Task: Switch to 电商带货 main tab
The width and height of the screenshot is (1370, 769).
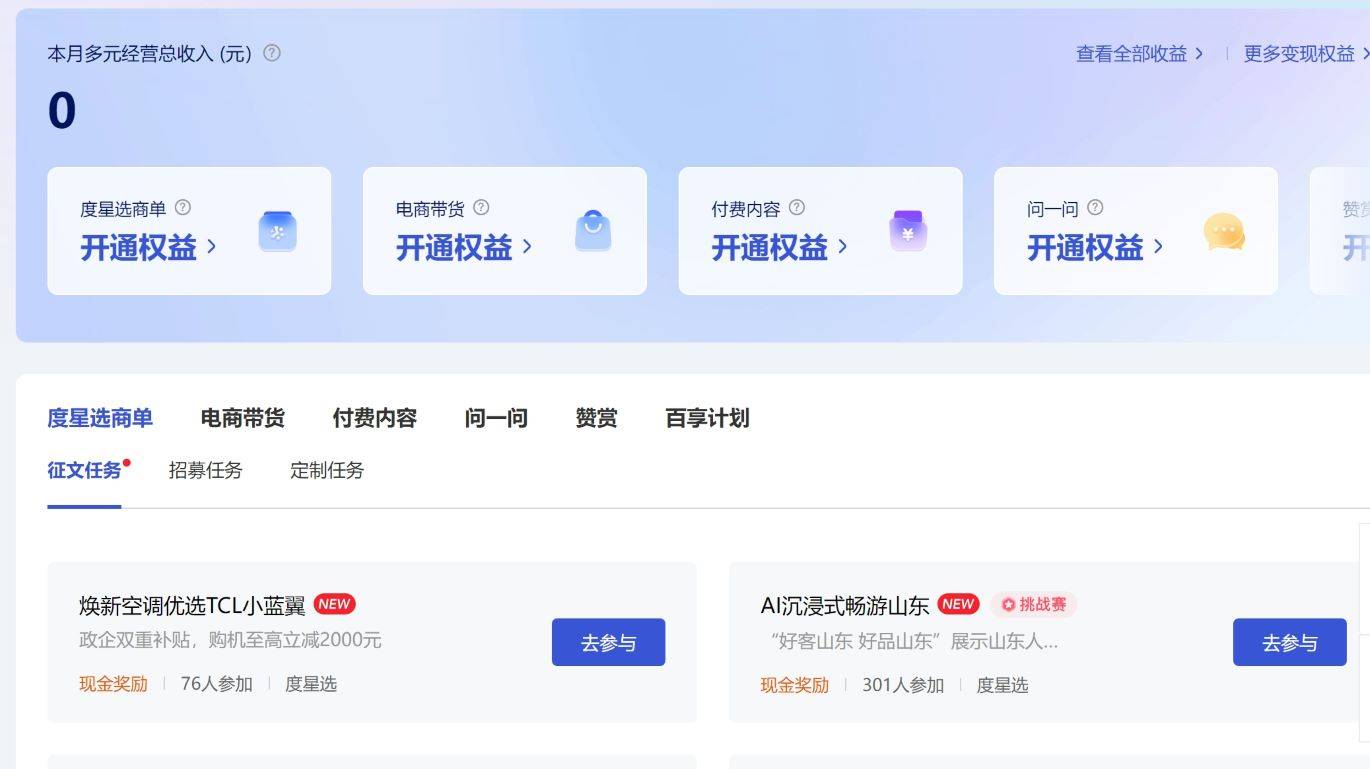Action: (243, 418)
